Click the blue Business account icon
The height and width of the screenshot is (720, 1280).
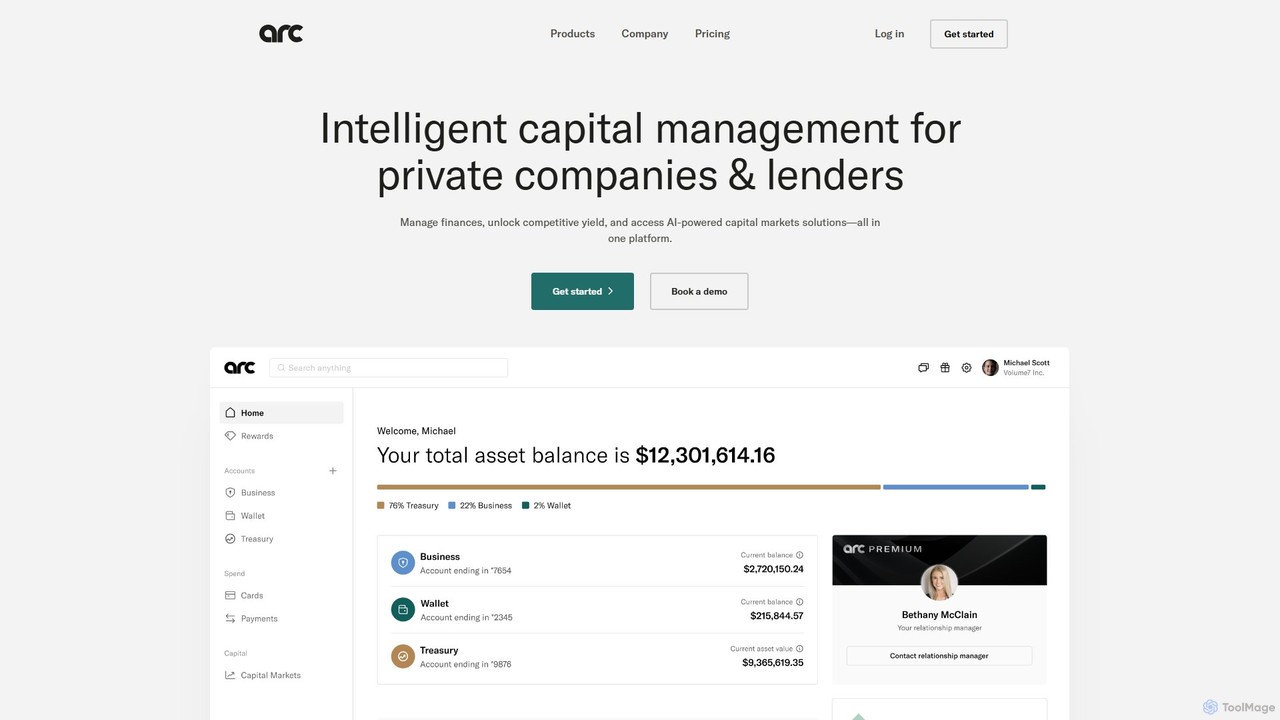(x=403, y=563)
